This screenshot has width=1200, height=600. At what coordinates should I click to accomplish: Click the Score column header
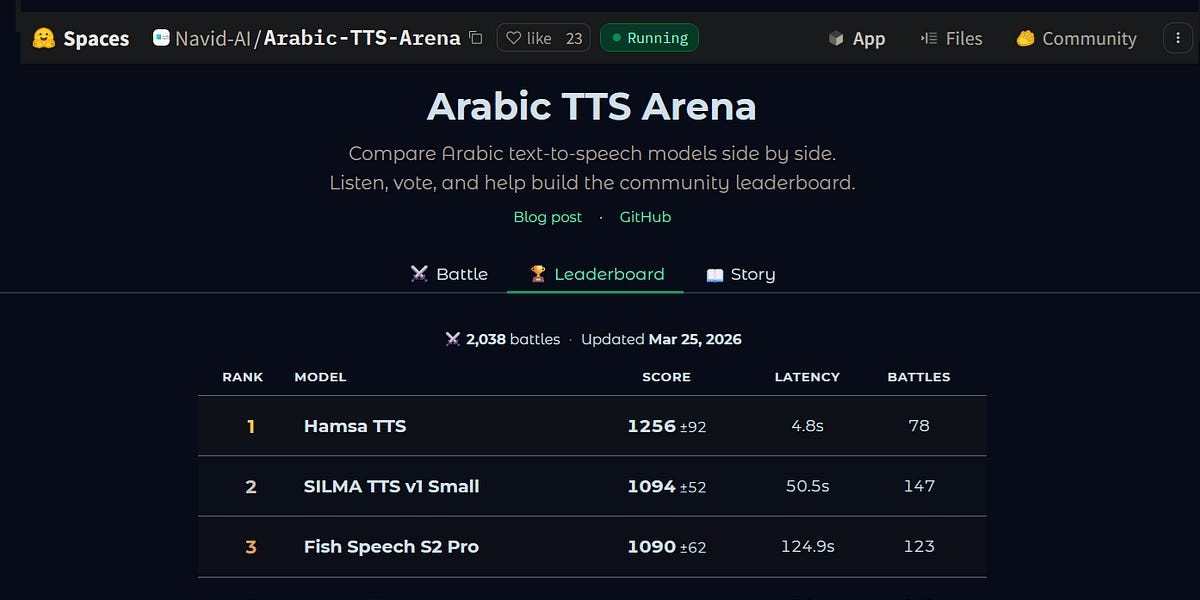pyautogui.click(x=666, y=377)
